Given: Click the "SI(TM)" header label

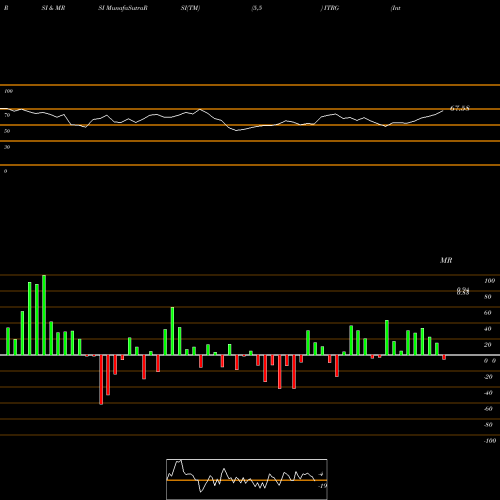Looking at the screenshot, I should click(190, 8).
